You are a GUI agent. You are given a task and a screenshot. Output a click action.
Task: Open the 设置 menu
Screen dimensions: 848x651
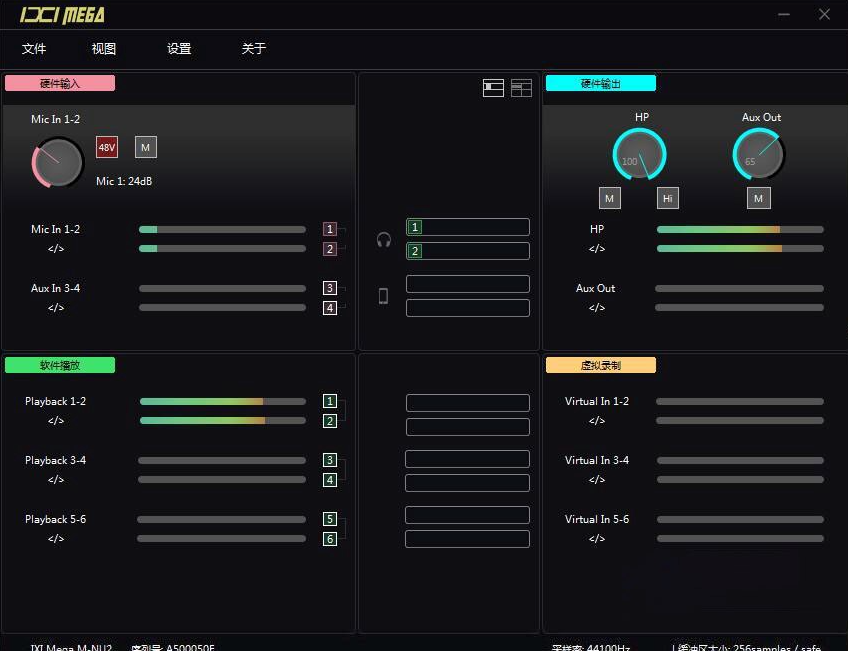pyautogui.click(x=178, y=48)
